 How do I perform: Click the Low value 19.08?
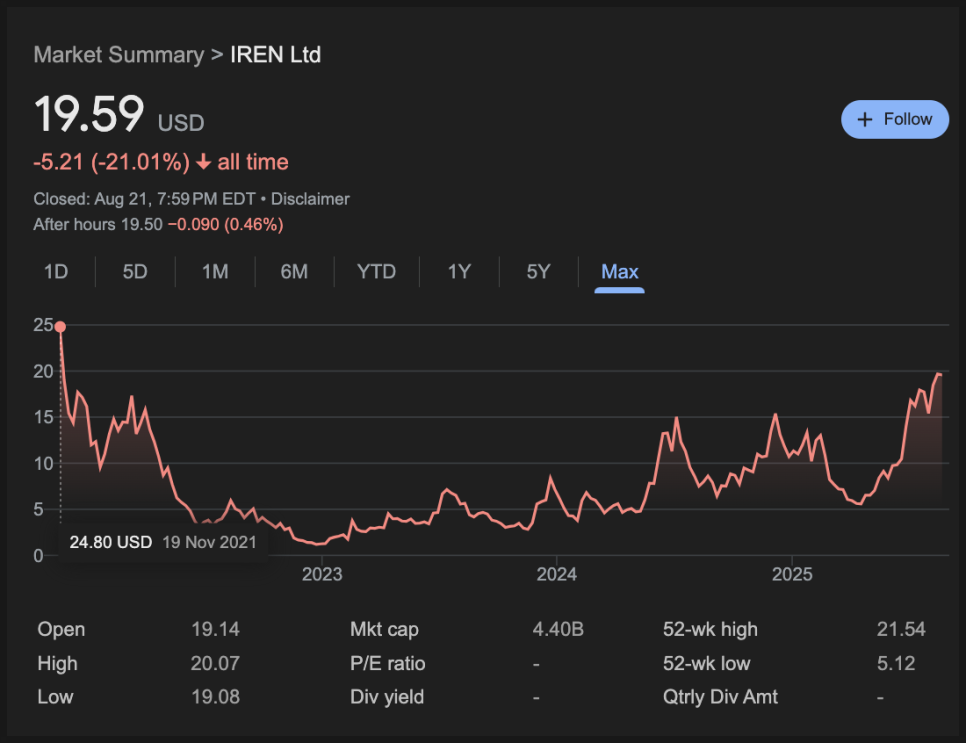[215, 697]
